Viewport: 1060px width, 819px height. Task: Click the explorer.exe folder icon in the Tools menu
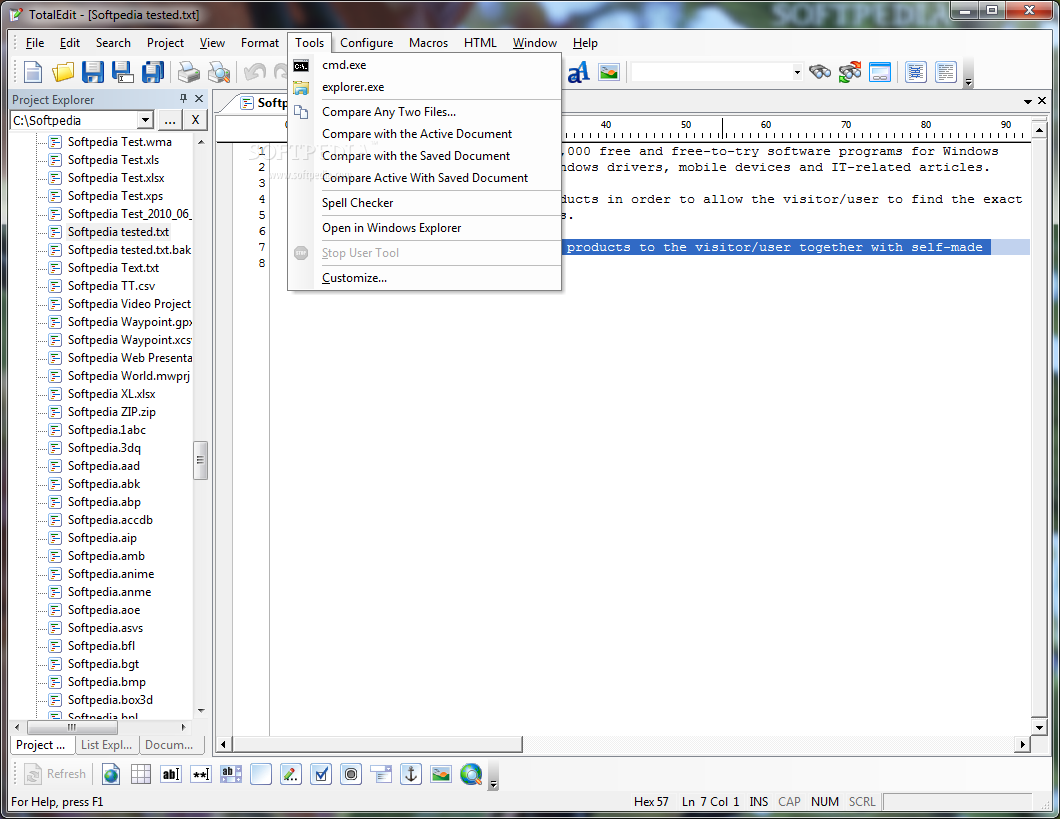[x=301, y=88]
